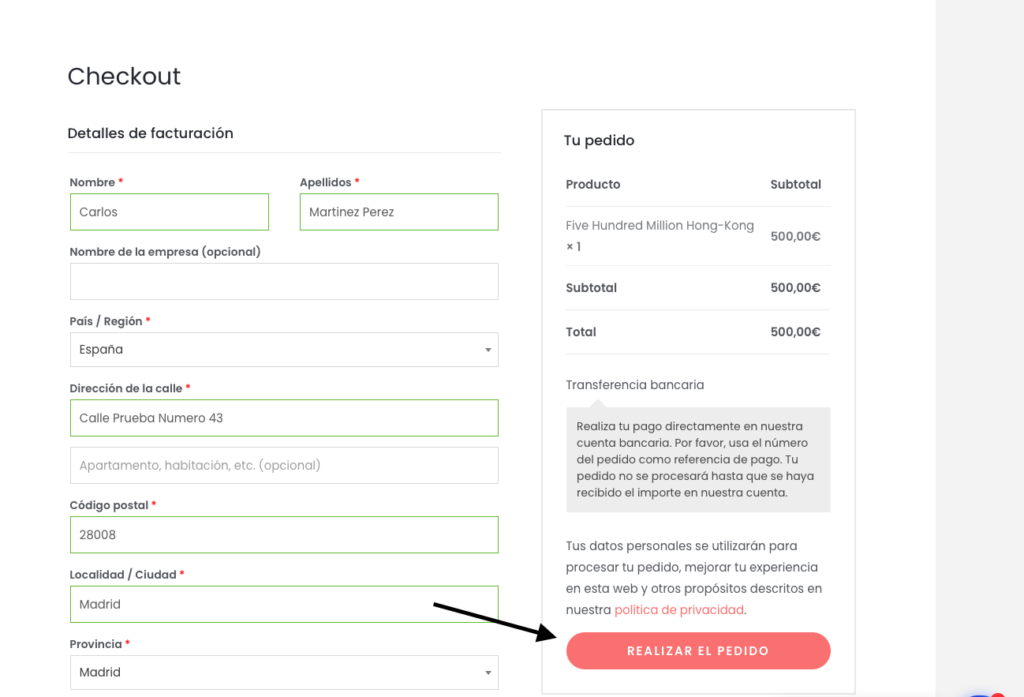Image resolution: width=1024 pixels, height=697 pixels.
Task: Click the Nombre field containing Carlos
Action: [169, 212]
